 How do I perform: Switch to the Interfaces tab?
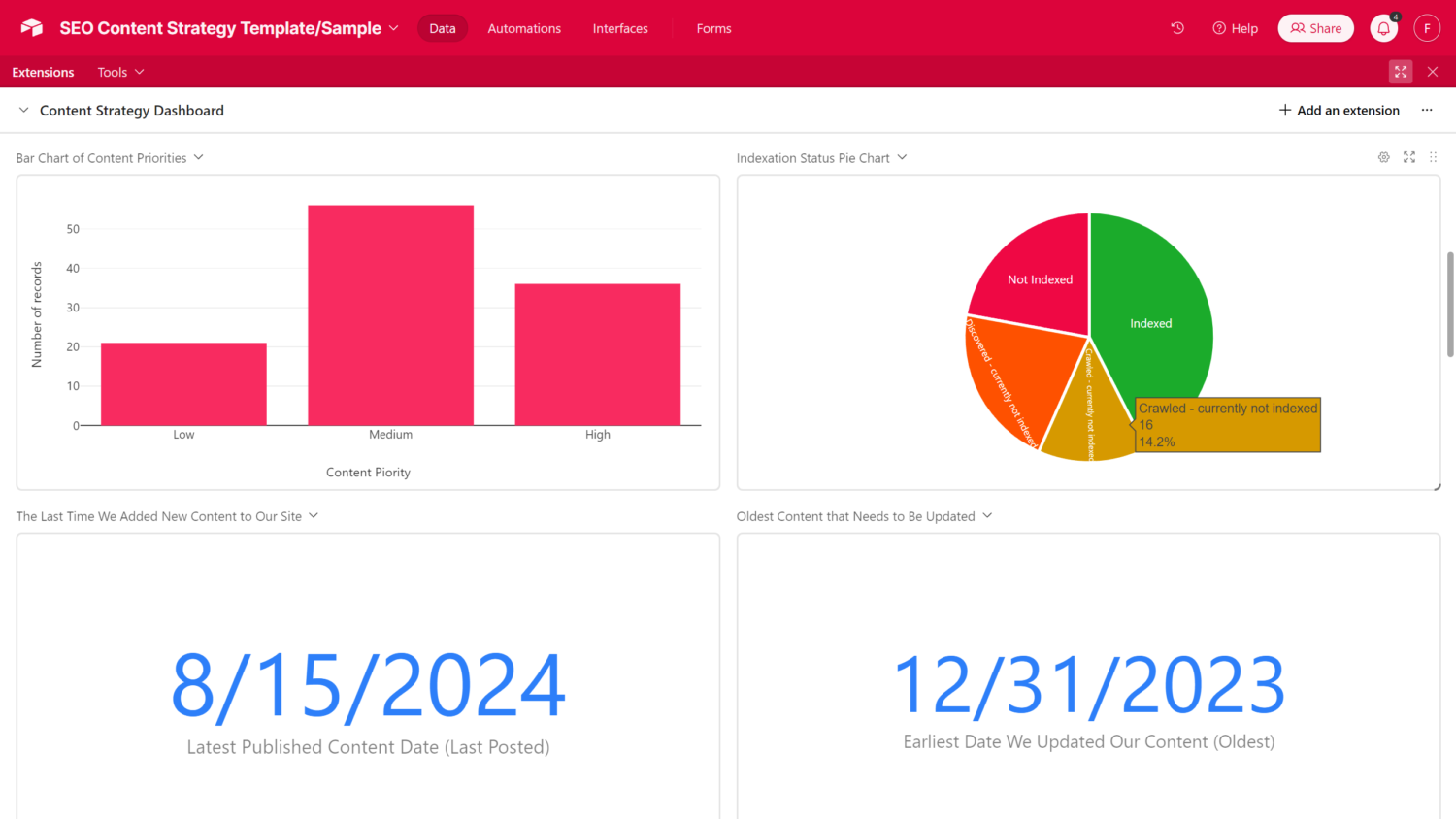620,28
